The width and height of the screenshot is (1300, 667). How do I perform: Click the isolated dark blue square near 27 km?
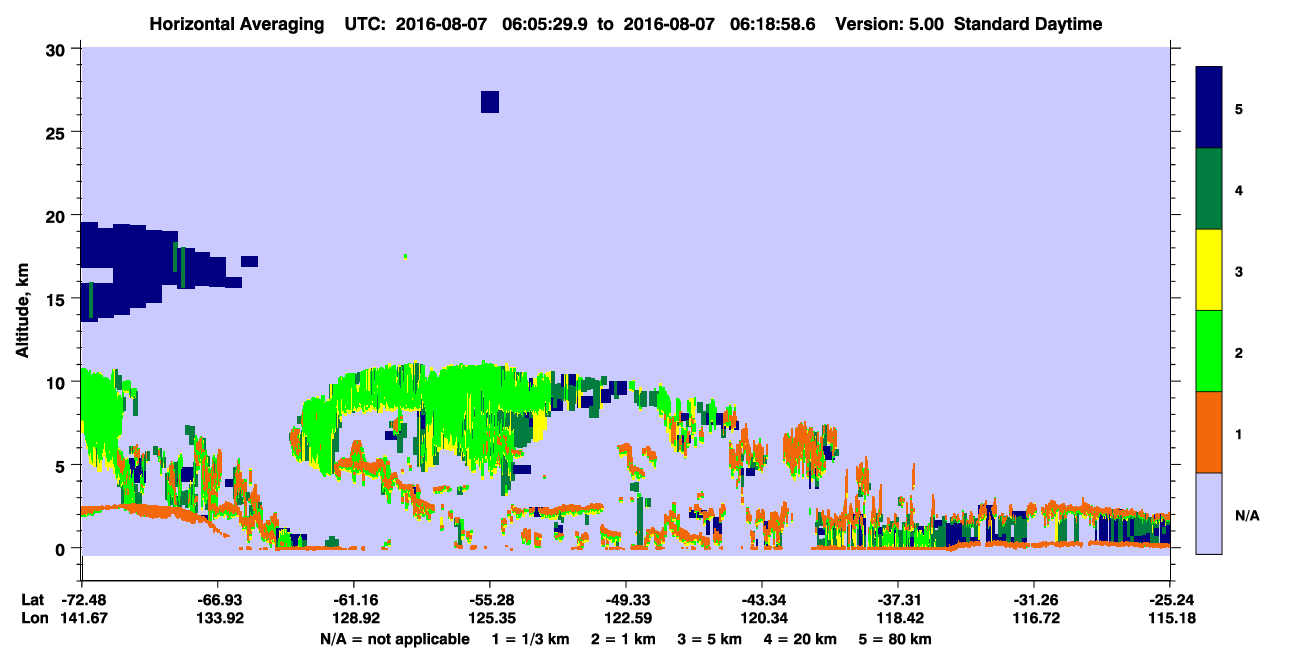point(490,102)
